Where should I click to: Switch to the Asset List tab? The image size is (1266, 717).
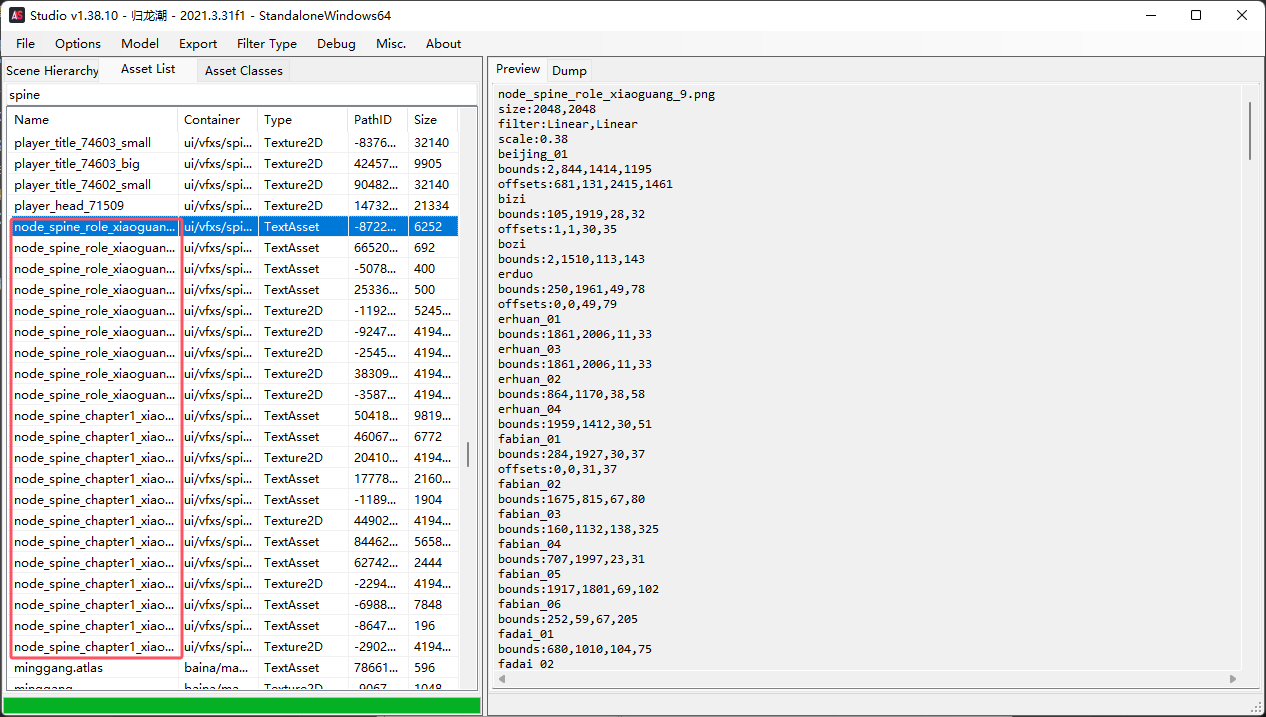click(x=148, y=69)
